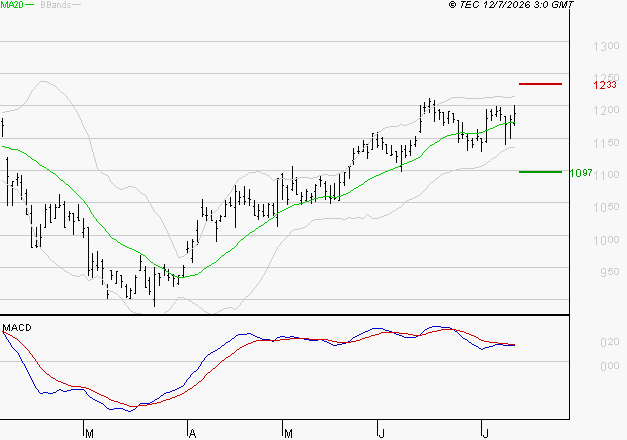The height and width of the screenshot is (440, 627).
Task: Click the A month marker on timeline
Action: tap(192, 434)
